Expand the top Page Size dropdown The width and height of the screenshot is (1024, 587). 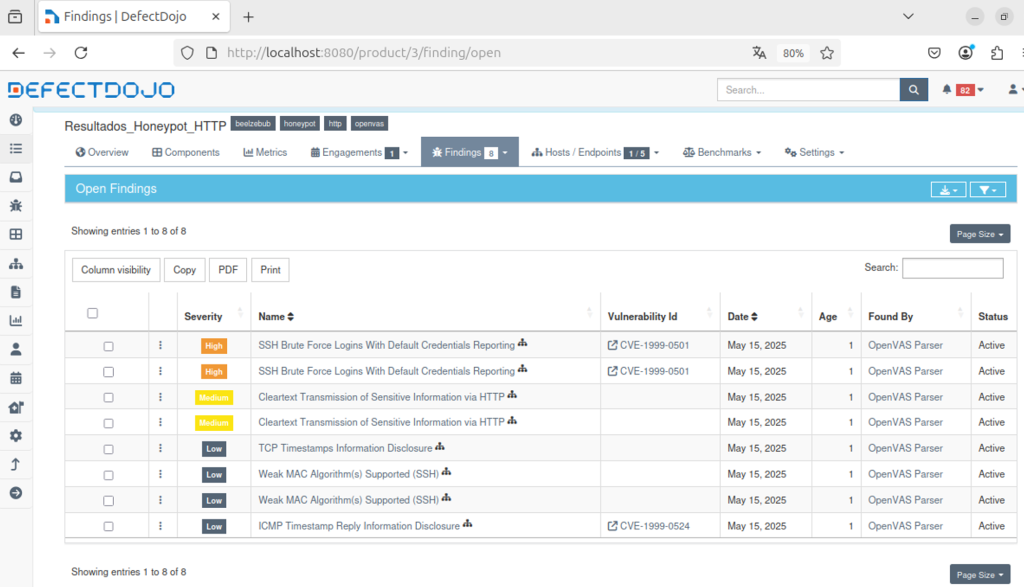[x=979, y=234]
